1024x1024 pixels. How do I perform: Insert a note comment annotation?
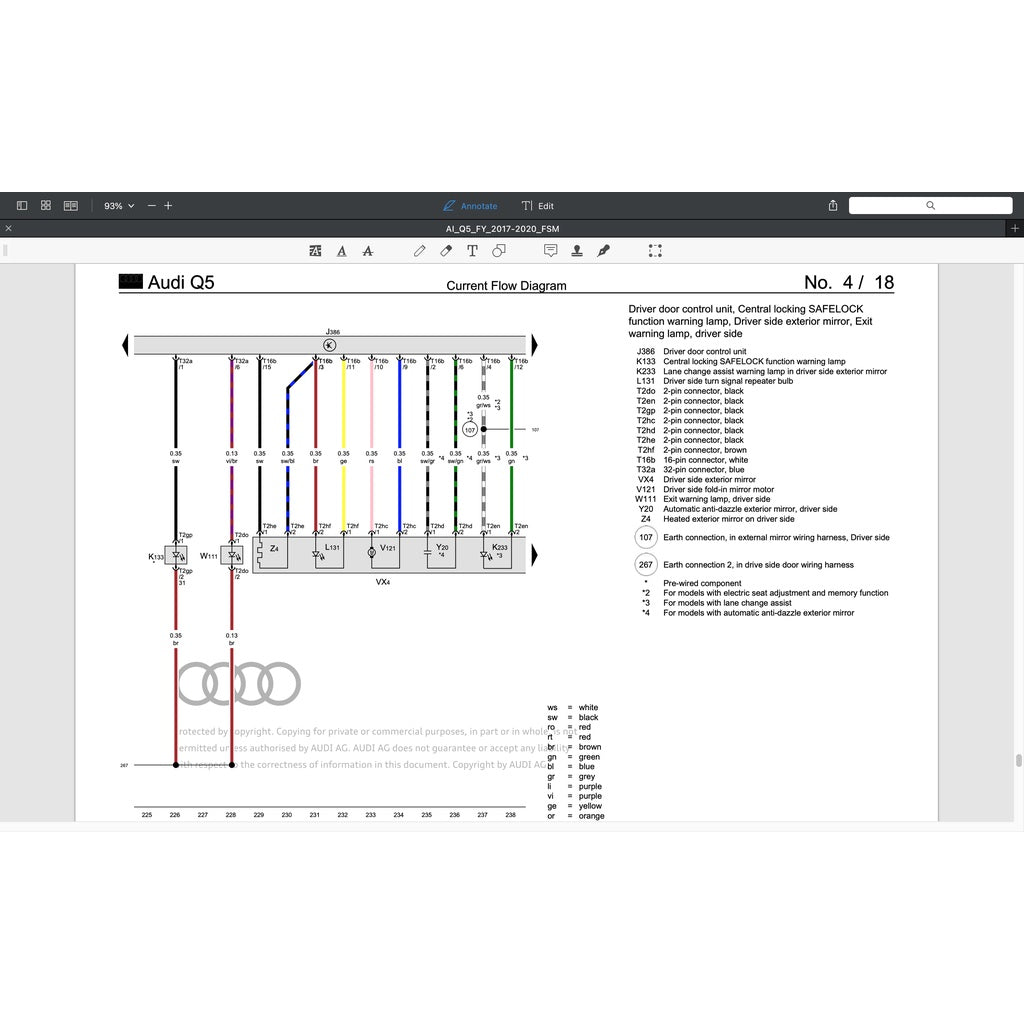[550, 251]
